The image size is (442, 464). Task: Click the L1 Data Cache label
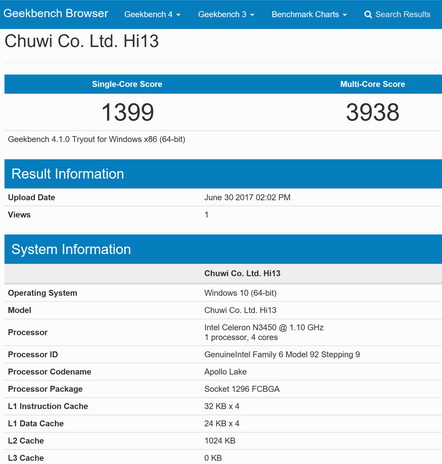click(x=36, y=424)
